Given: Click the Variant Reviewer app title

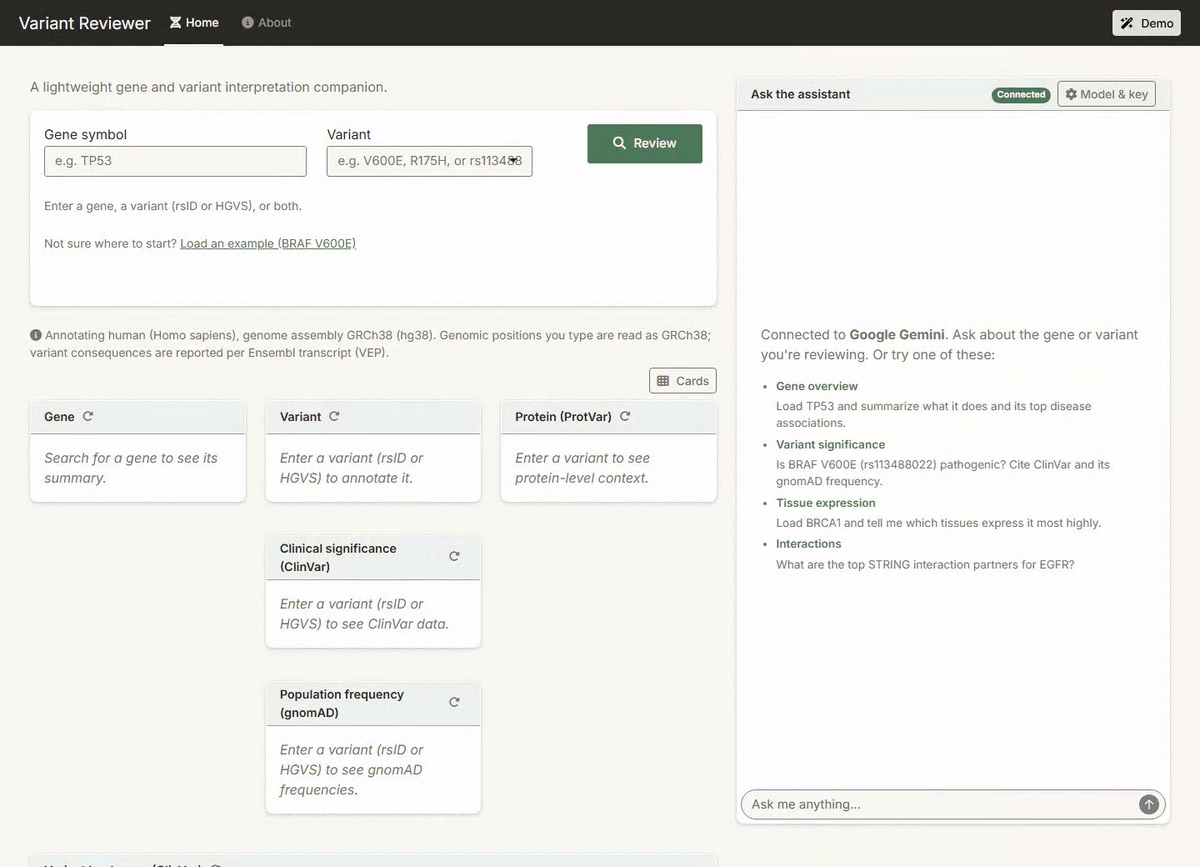Looking at the screenshot, I should (85, 23).
